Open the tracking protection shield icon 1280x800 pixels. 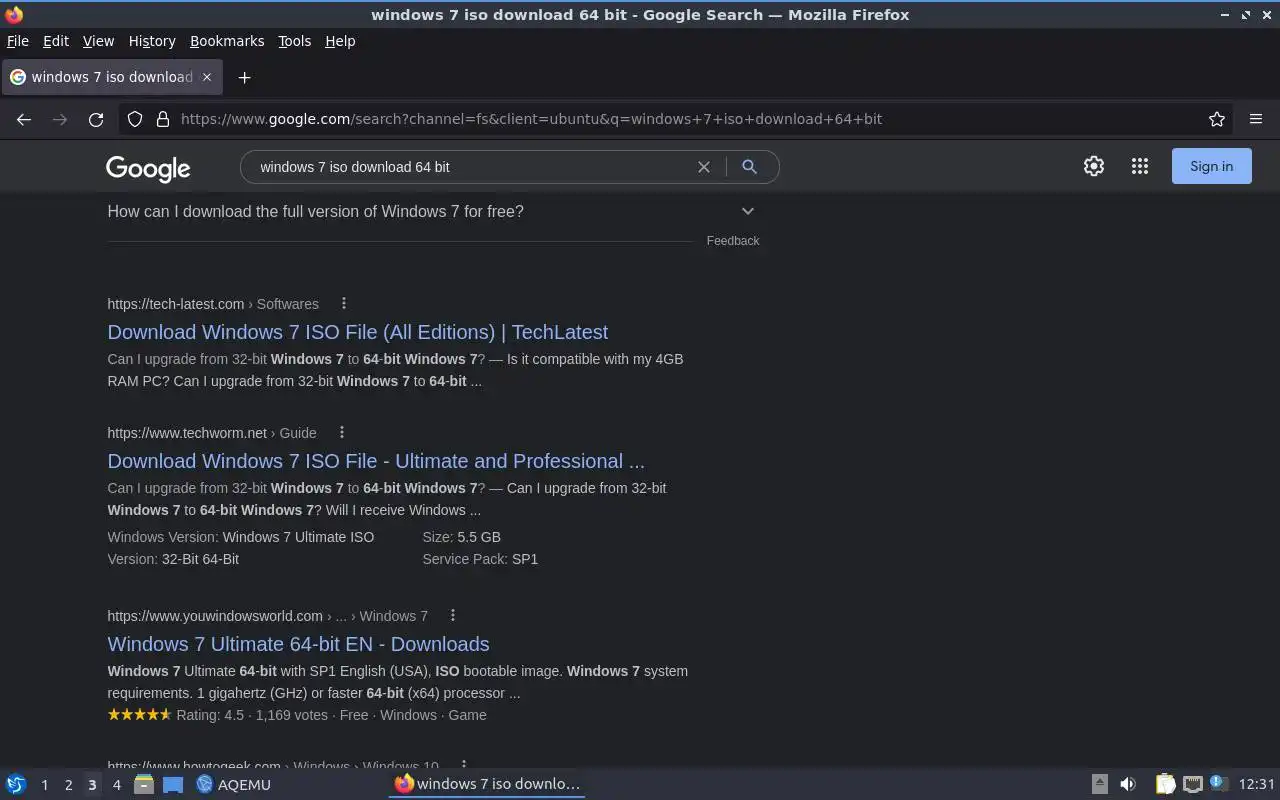click(x=135, y=119)
